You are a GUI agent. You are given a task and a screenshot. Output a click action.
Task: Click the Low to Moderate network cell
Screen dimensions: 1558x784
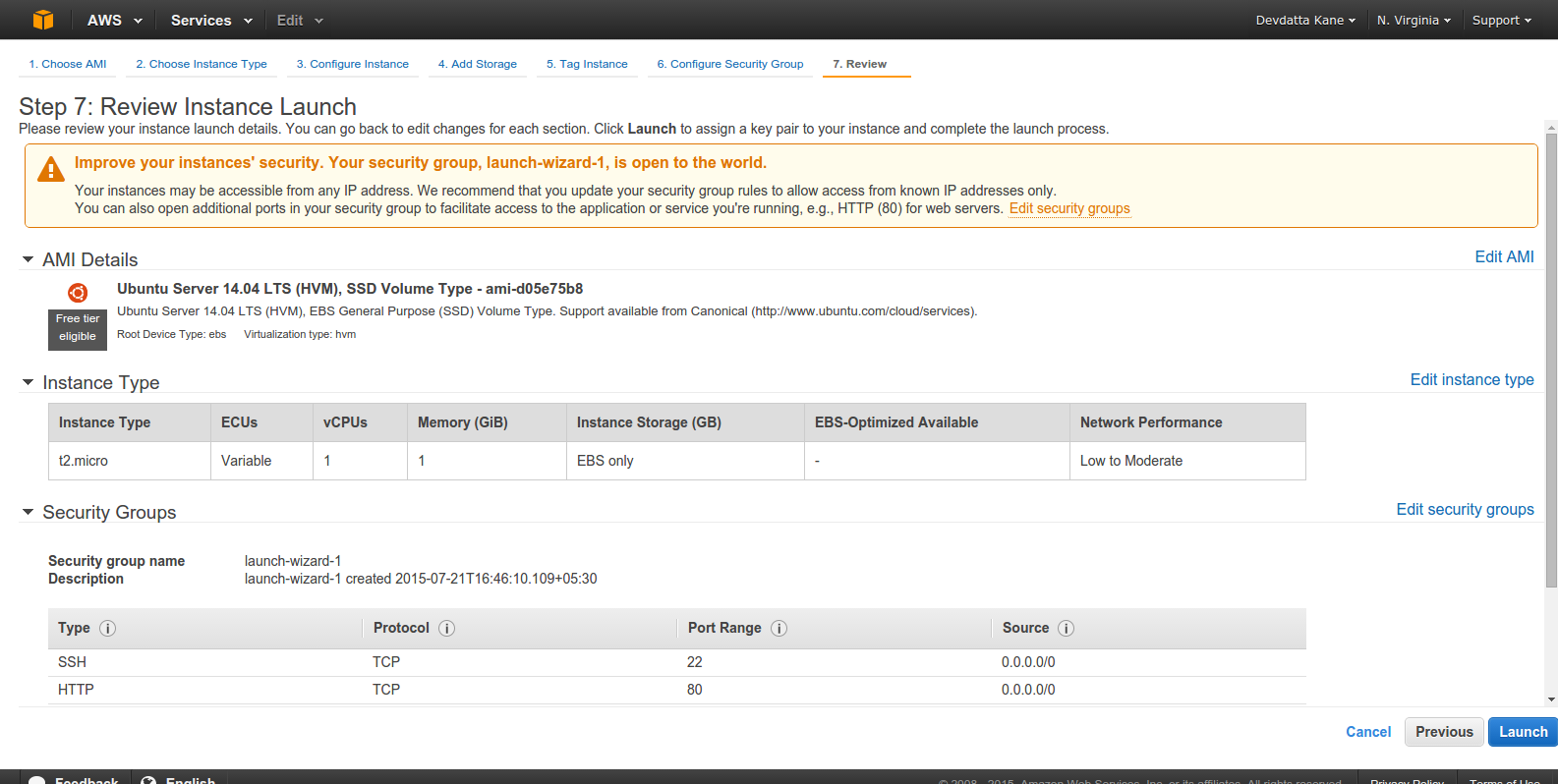1187,461
